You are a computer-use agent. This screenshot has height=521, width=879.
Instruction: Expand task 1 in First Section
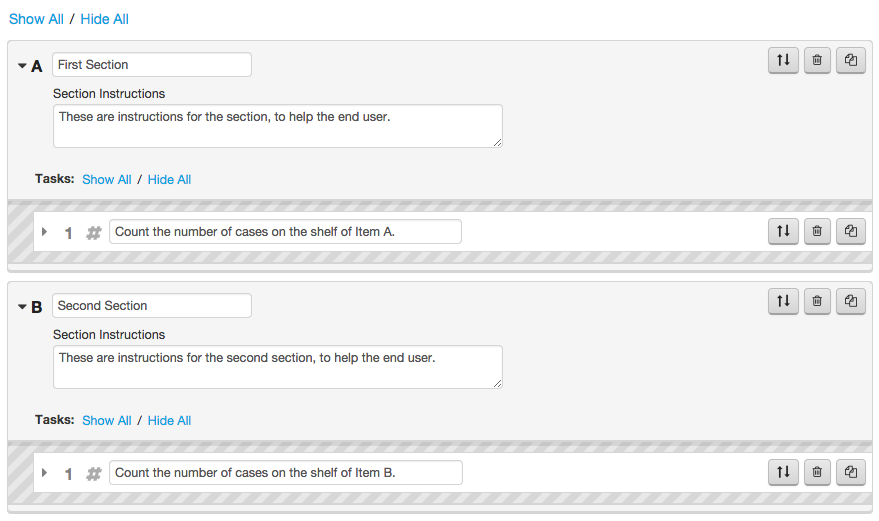44,232
